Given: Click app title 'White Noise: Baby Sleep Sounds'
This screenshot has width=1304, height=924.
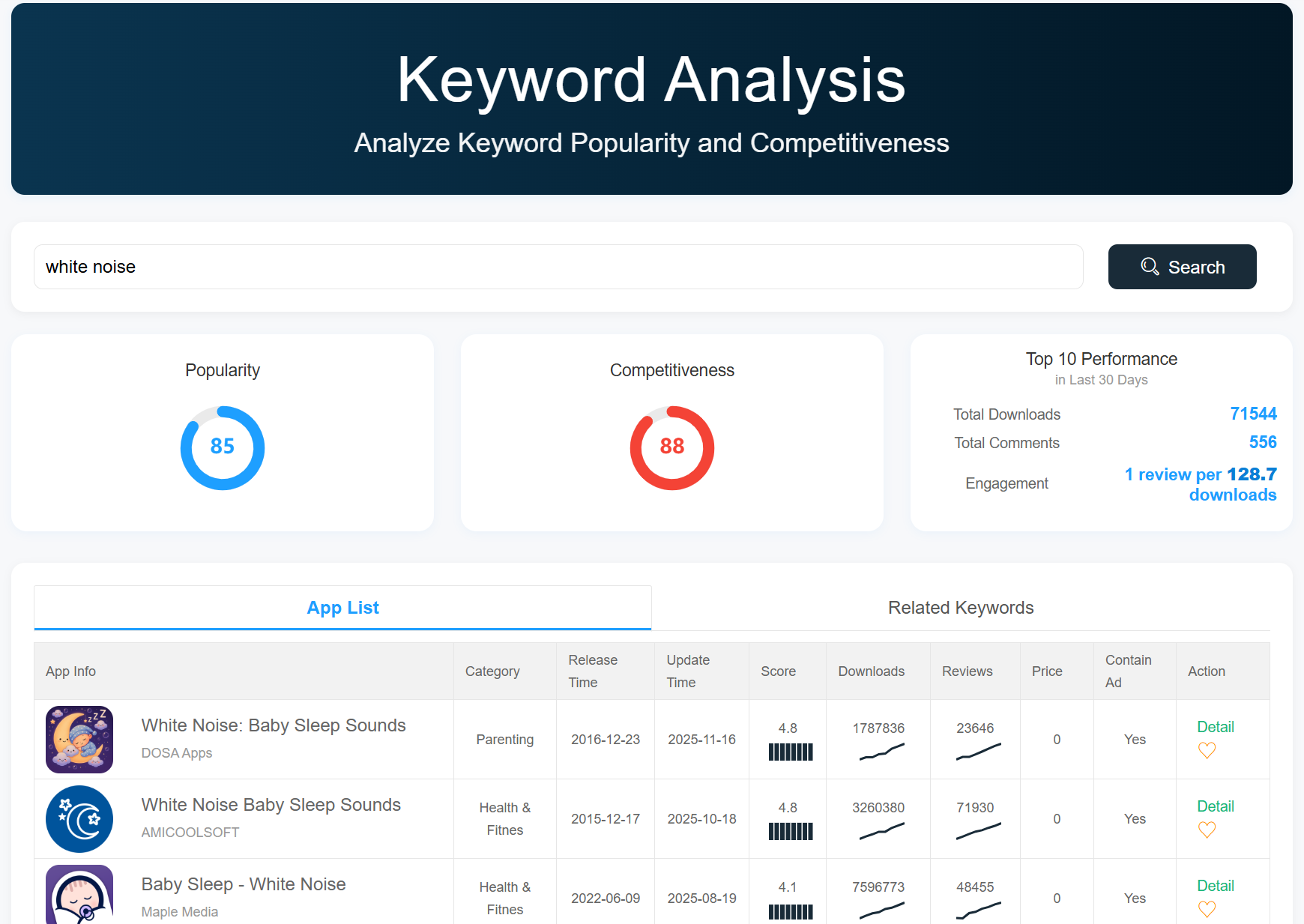Looking at the screenshot, I should (x=274, y=725).
